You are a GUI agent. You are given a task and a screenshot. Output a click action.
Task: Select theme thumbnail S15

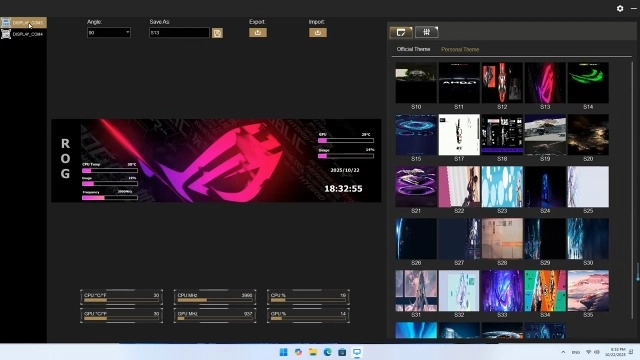pos(416,135)
